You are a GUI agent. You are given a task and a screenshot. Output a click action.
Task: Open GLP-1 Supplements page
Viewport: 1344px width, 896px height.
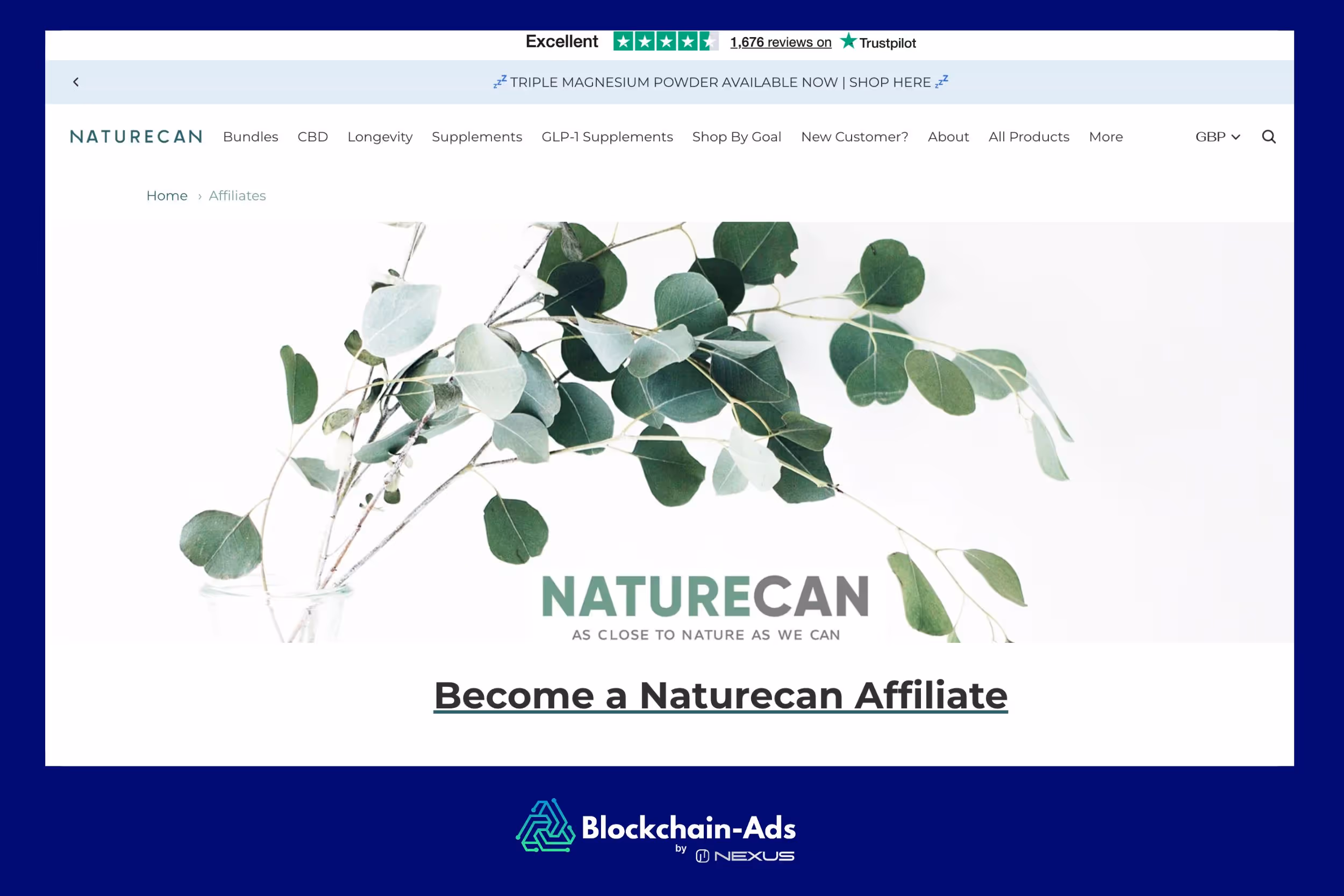[x=607, y=137]
